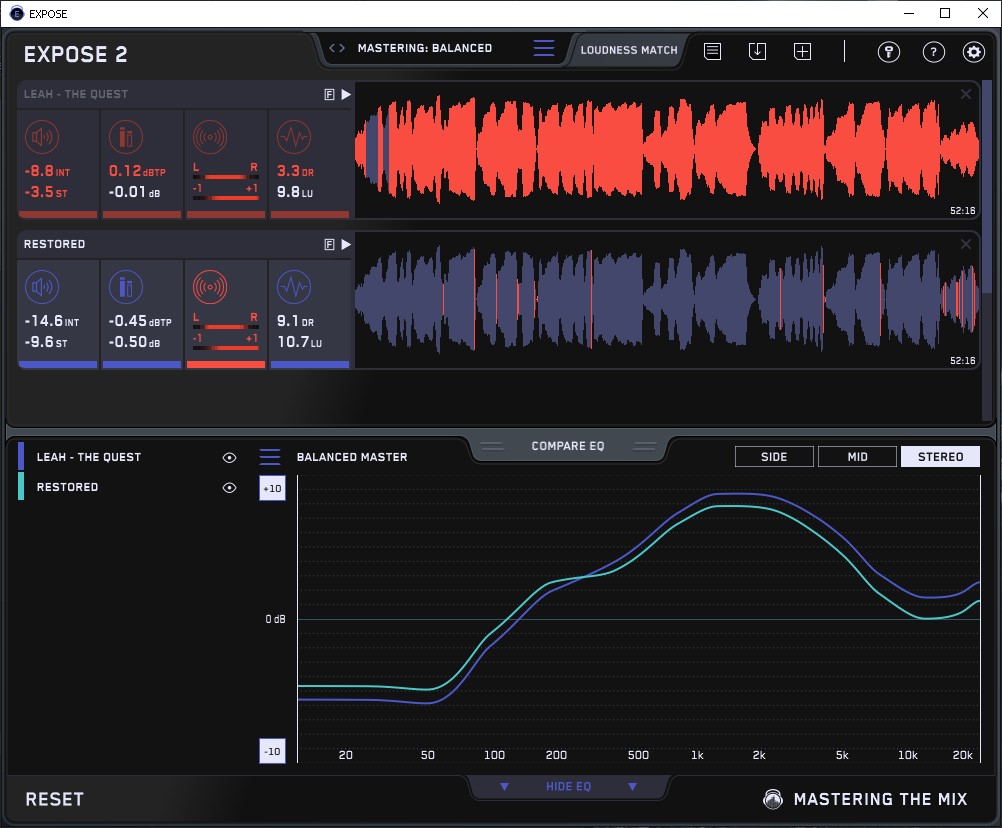
Task: Click the preset previous/next arrows icon
Action: pyautogui.click(x=337, y=48)
